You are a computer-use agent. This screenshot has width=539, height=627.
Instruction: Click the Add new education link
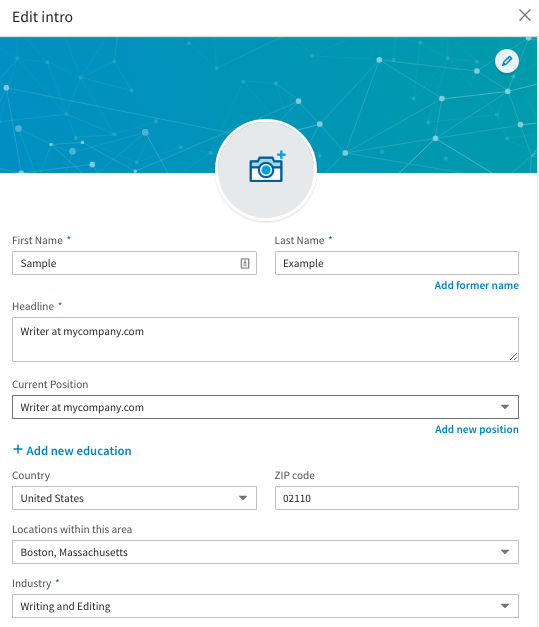(x=79, y=451)
